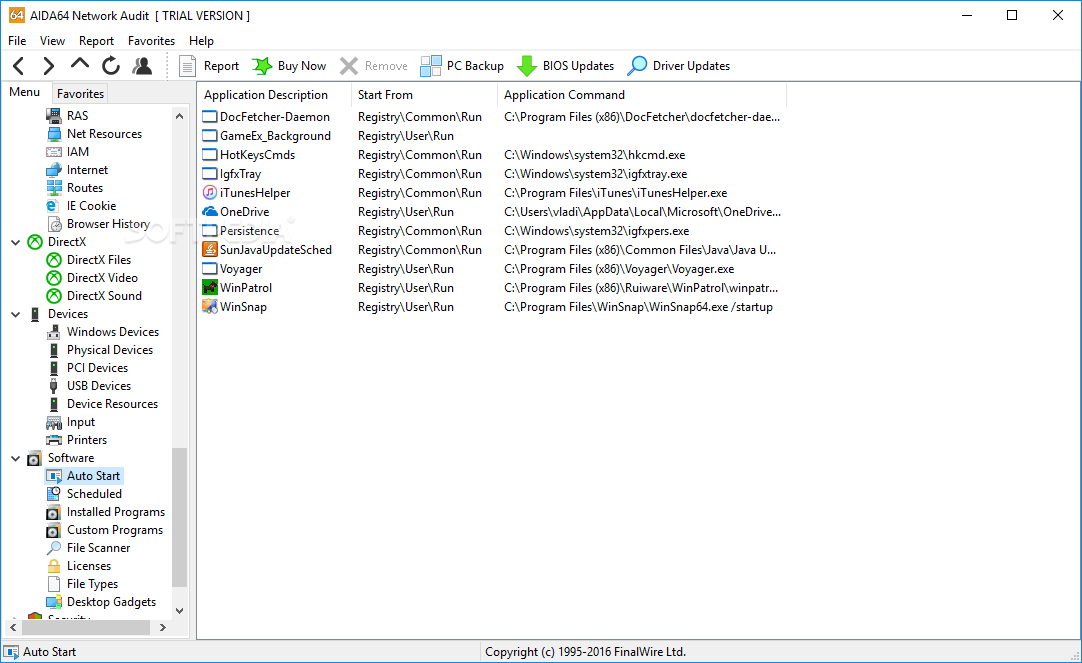Screen dimensions: 1082x663
Task: Open Windows Devices page
Action: pos(112,332)
